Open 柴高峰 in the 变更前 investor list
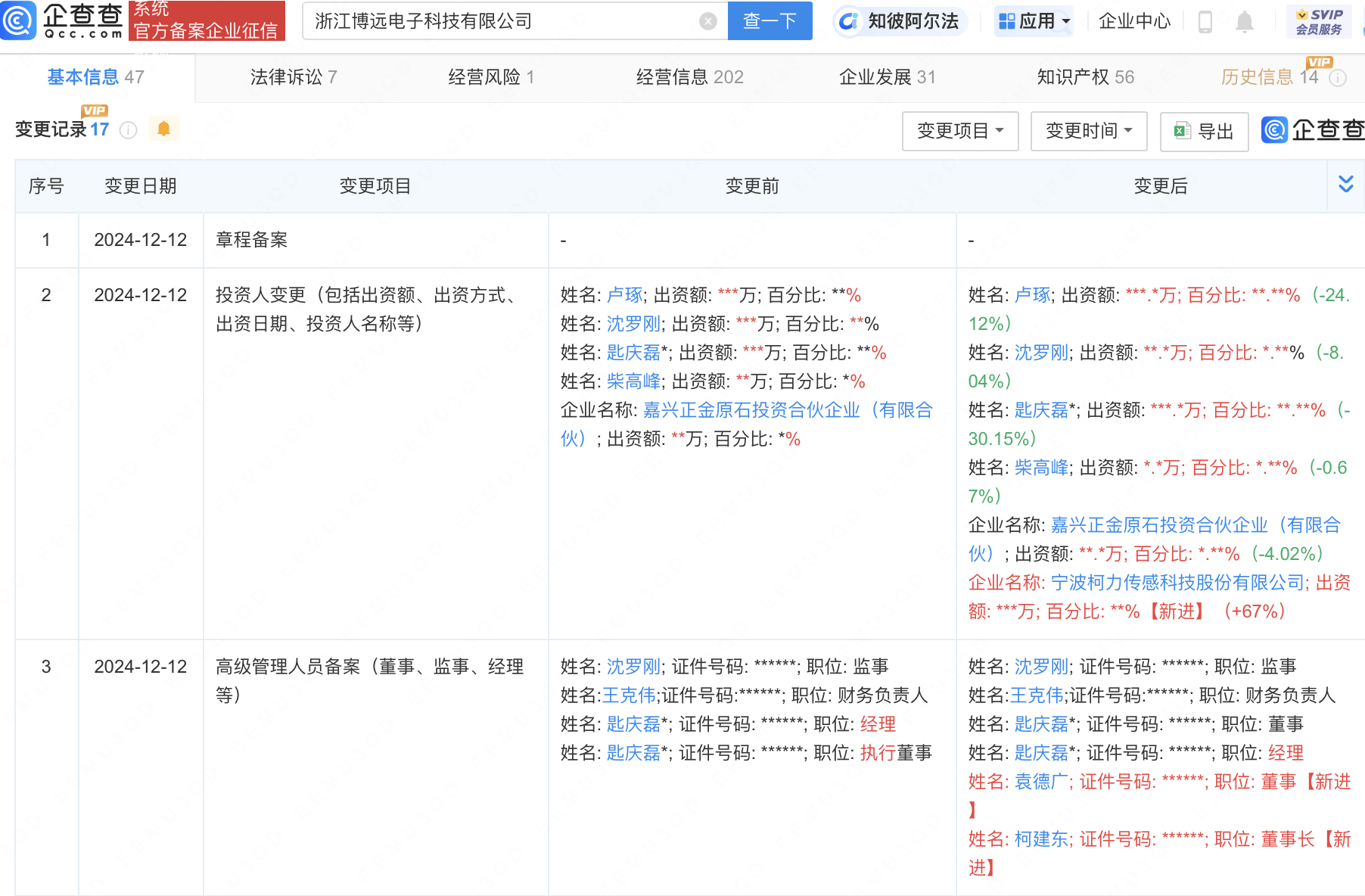This screenshot has width=1365, height=896. pyautogui.click(x=634, y=381)
